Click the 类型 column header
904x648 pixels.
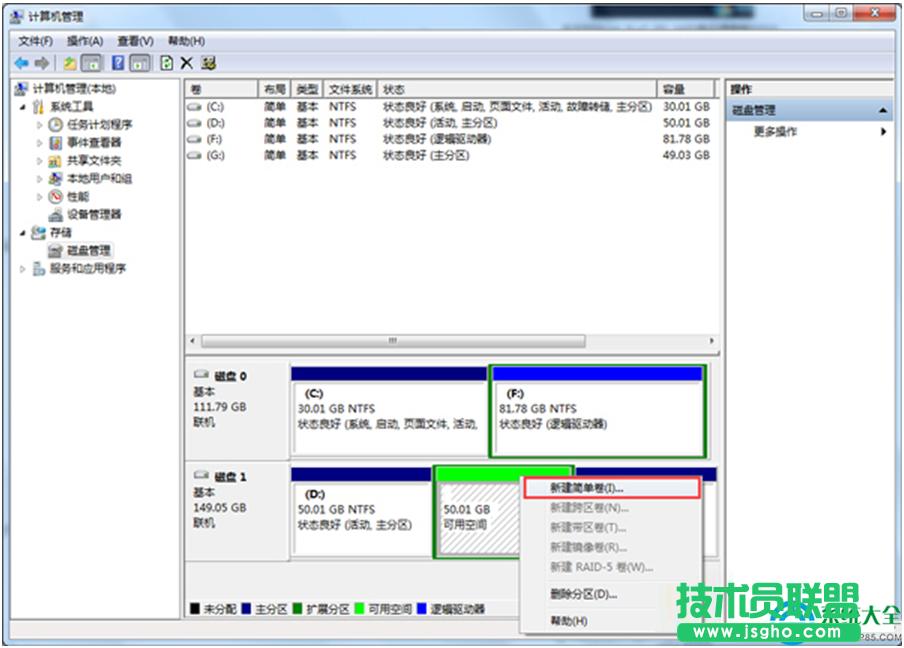pyautogui.click(x=307, y=89)
